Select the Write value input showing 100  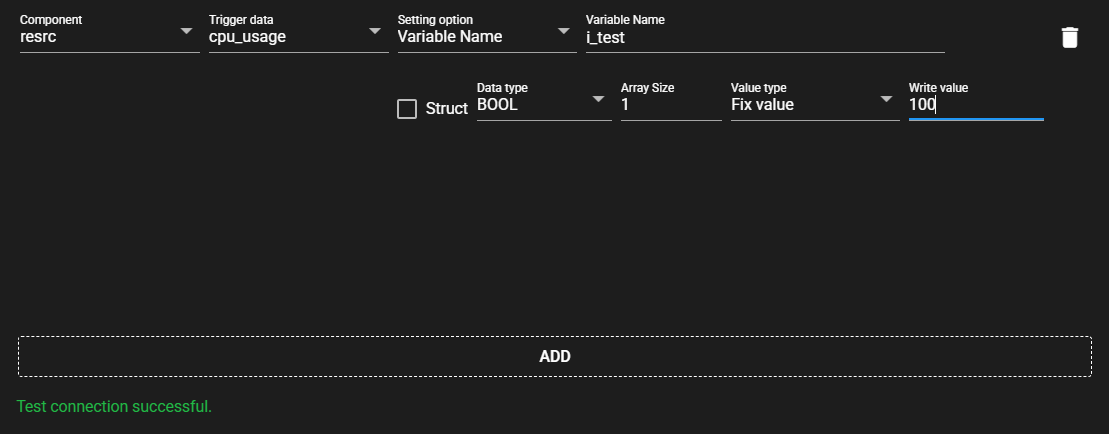coord(975,105)
